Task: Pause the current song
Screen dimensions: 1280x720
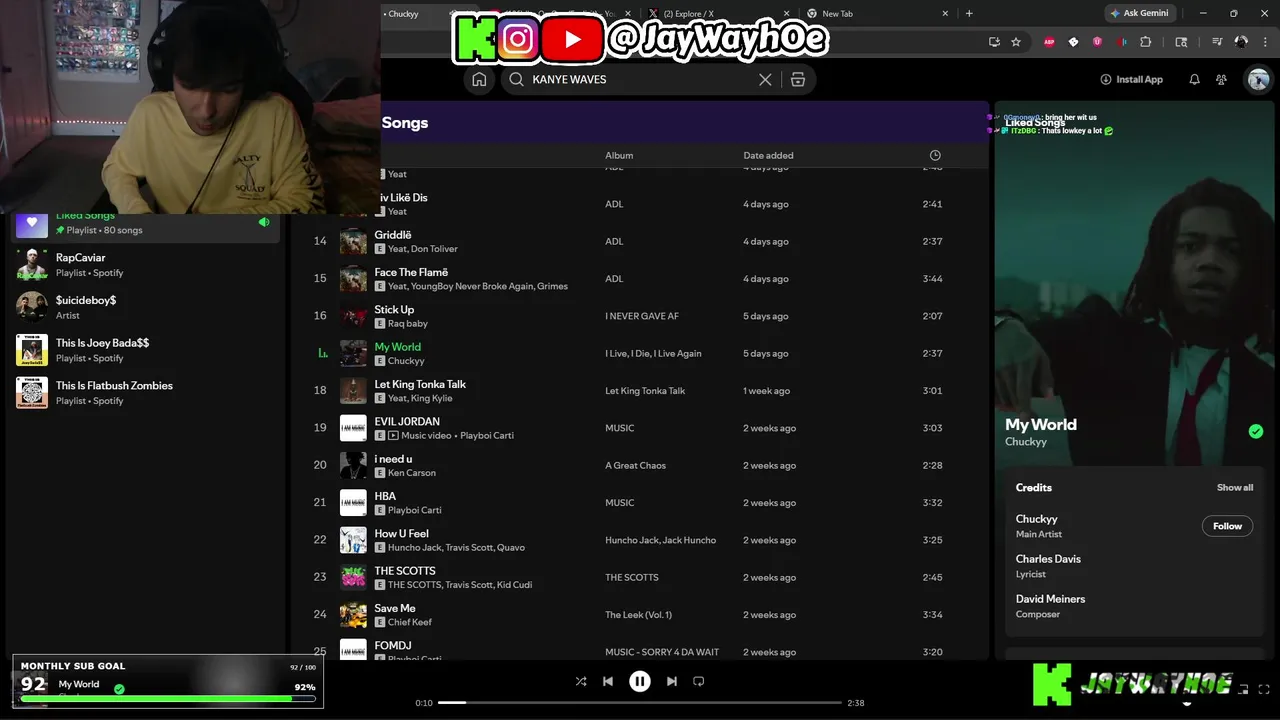Action: [640, 681]
